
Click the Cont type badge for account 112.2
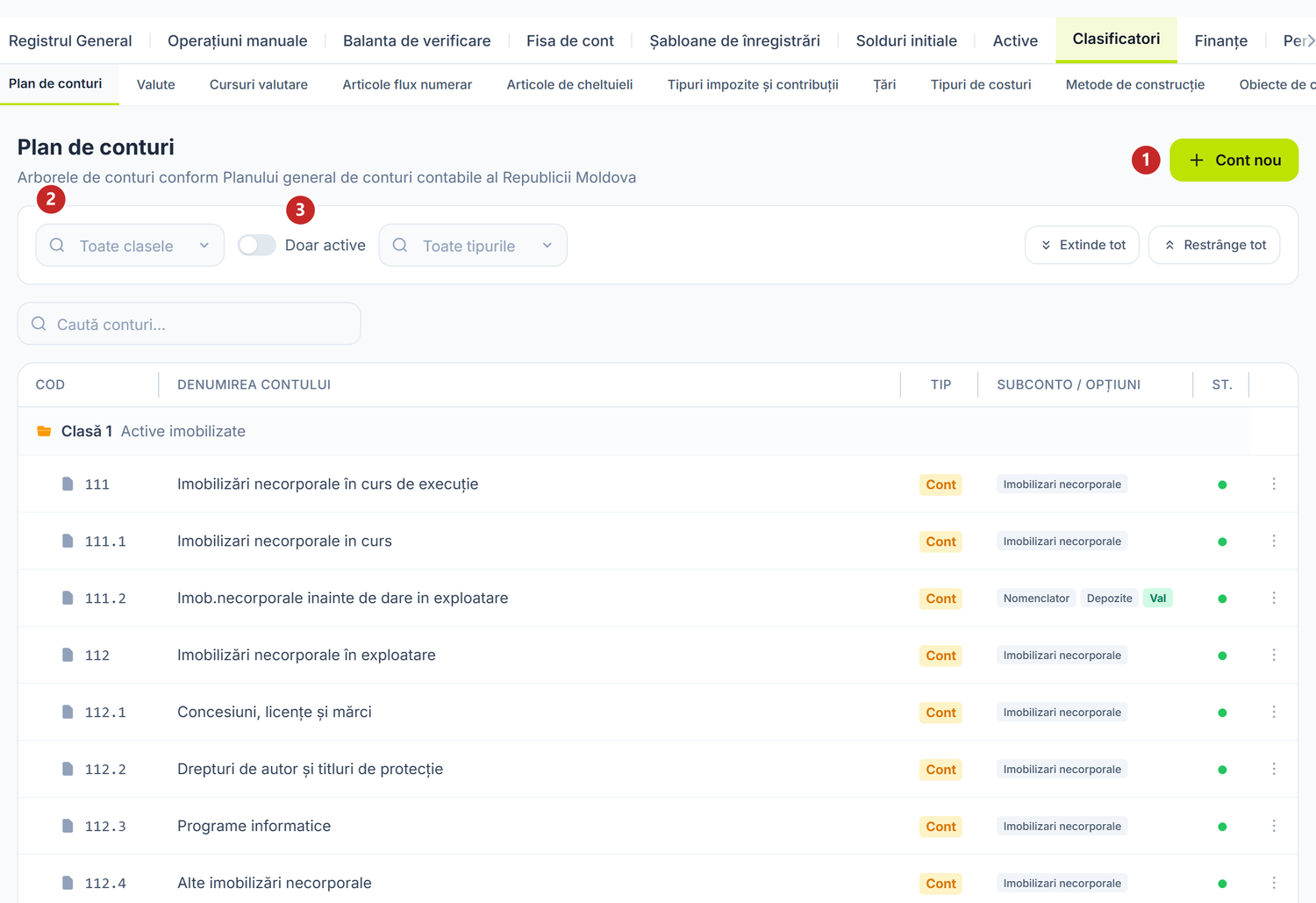(x=941, y=770)
